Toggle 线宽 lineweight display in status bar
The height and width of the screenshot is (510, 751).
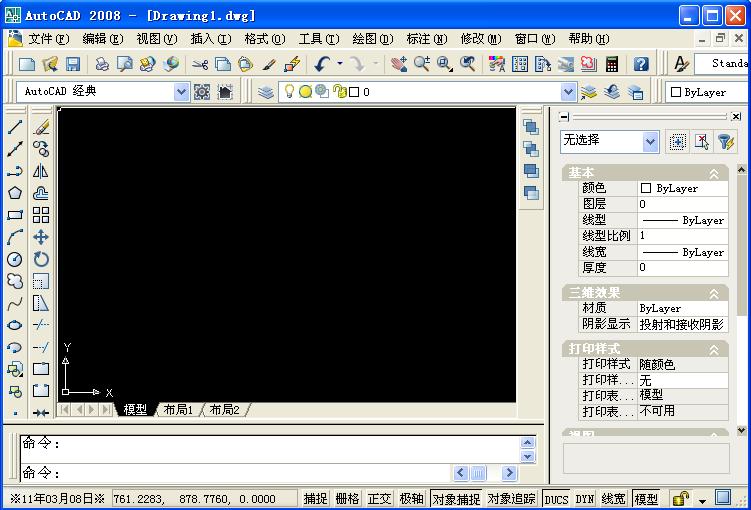[x=614, y=499]
